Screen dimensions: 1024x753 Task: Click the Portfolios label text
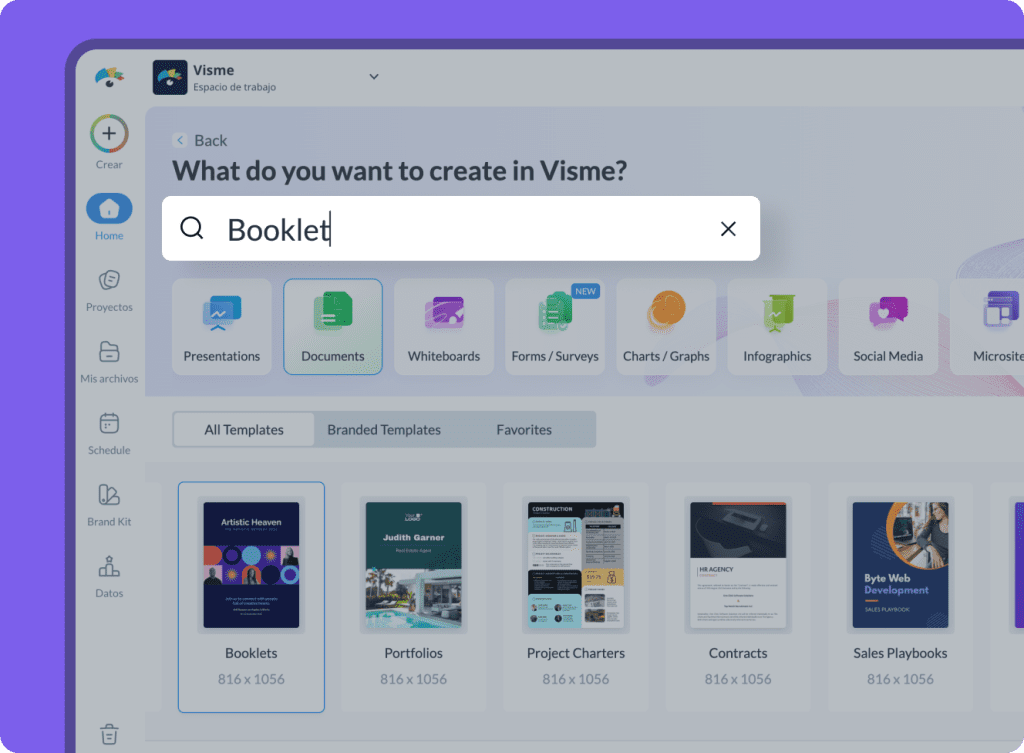pyautogui.click(x=413, y=653)
